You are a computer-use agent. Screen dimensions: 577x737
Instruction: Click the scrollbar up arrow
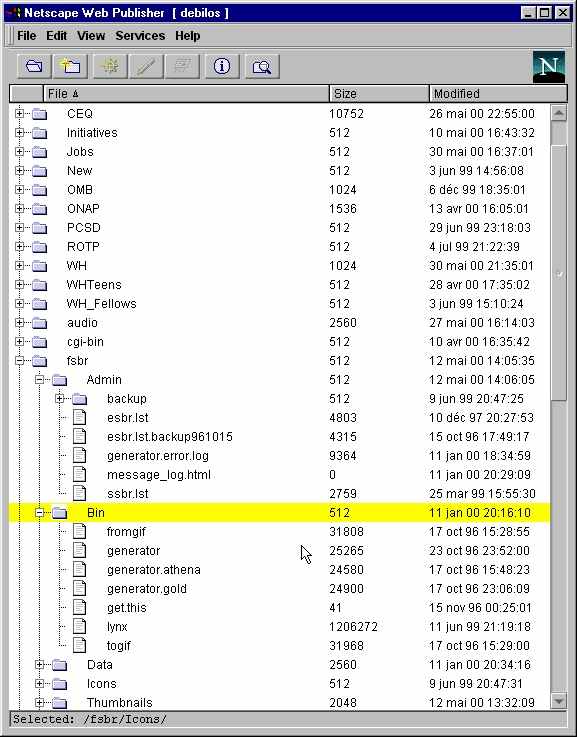558,113
